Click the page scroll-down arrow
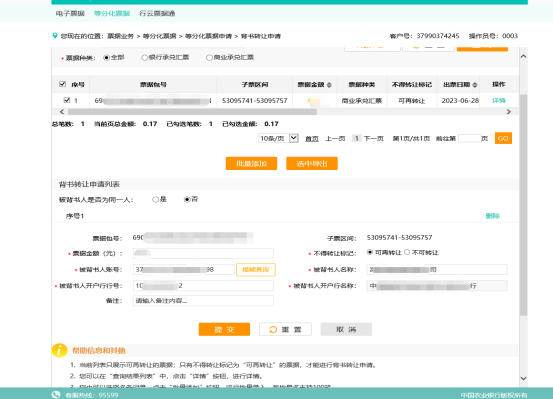 (x=523, y=379)
